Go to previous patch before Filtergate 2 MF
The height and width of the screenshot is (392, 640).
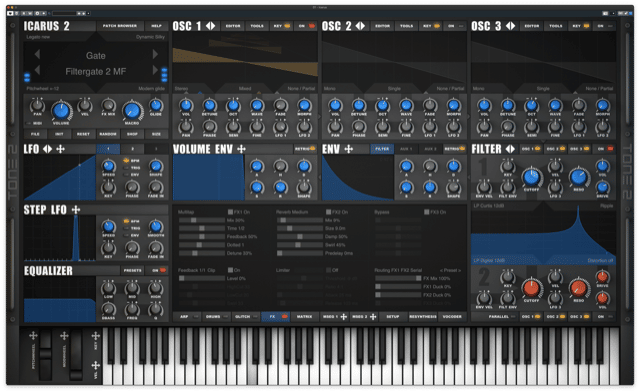(37, 70)
